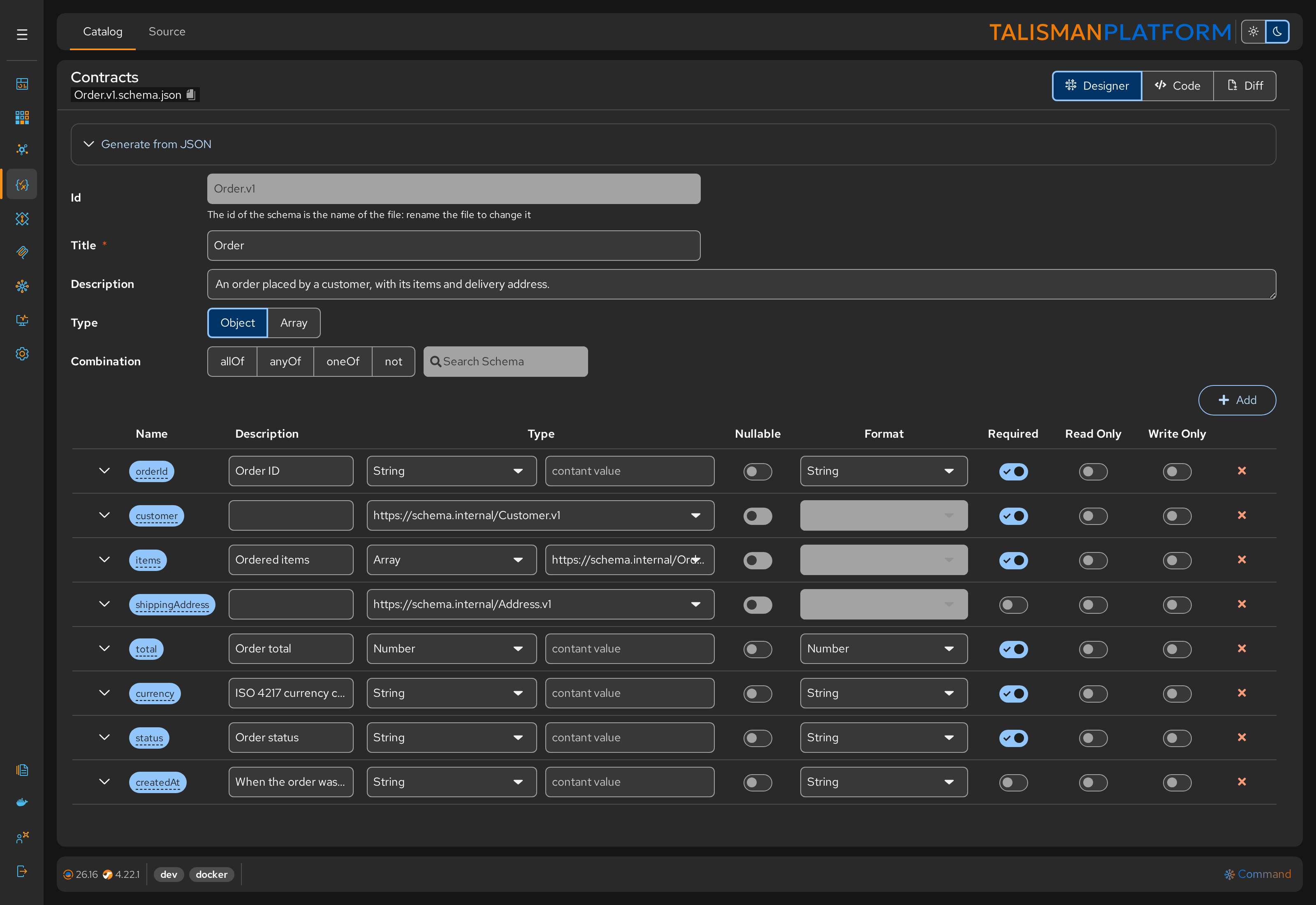Click the oneOf combination button
This screenshot has width=1316, height=905.
point(343,361)
